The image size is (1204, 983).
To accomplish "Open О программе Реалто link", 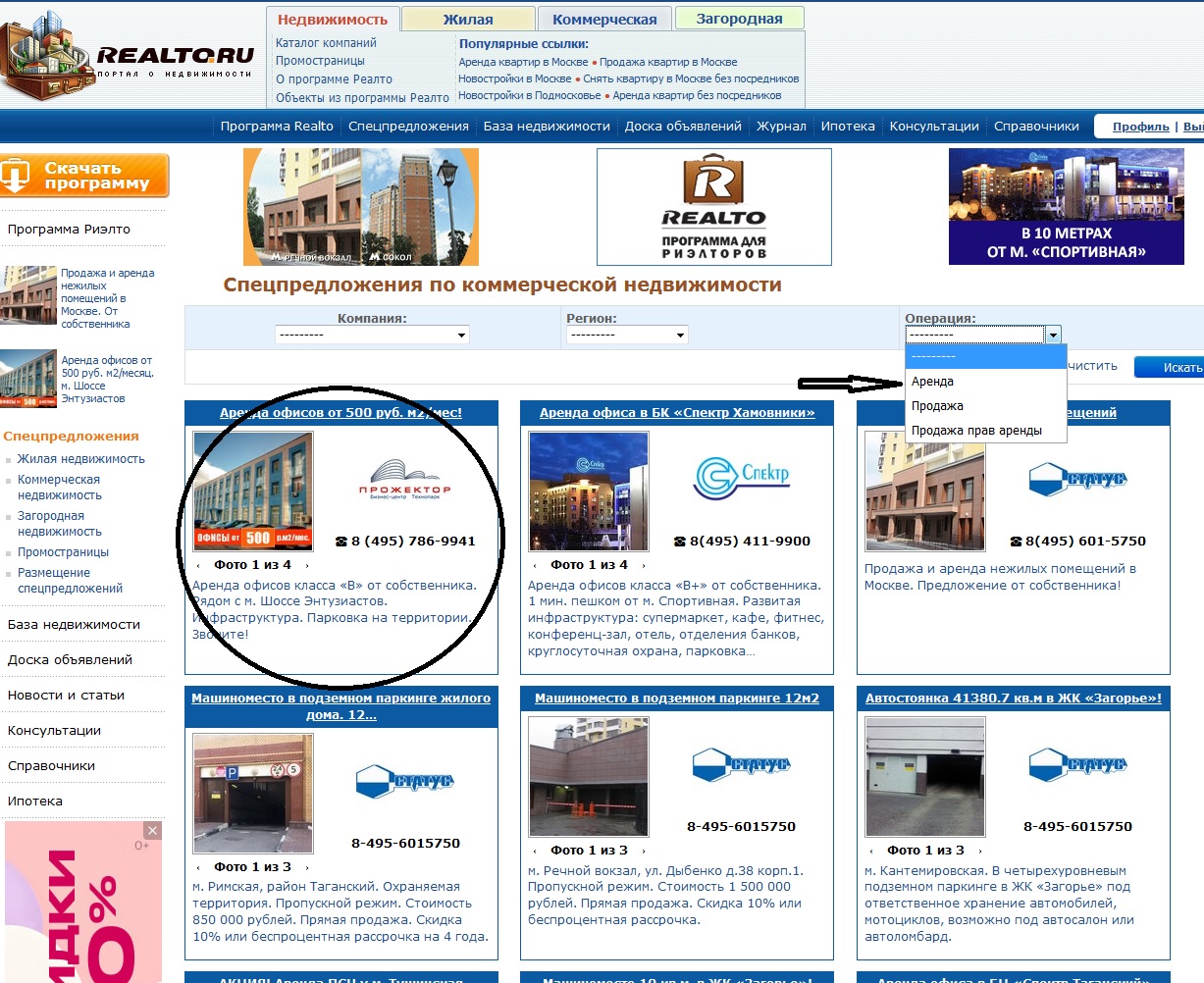I will tap(334, 79).
